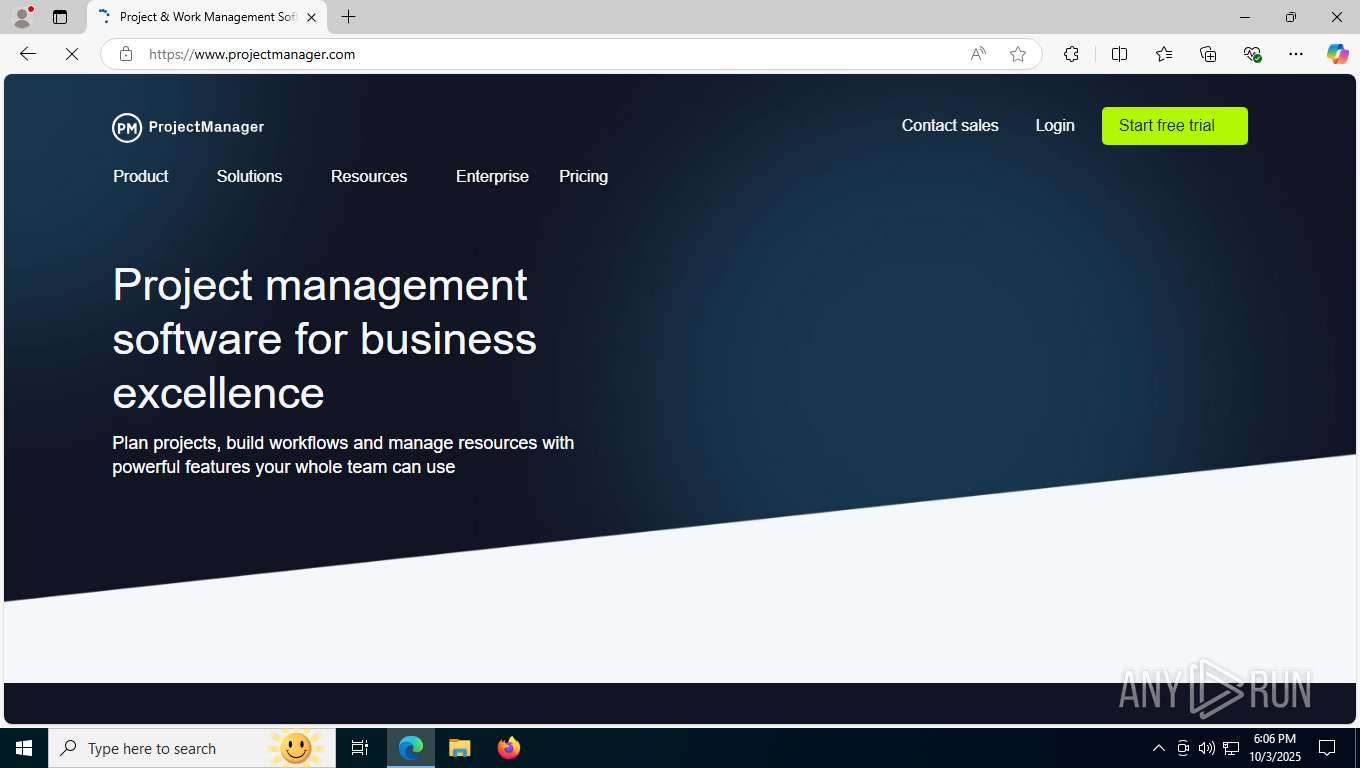The image size is (1360, 768).
Task: Open File Explorer from the taskbar
Action: [460, 748]
